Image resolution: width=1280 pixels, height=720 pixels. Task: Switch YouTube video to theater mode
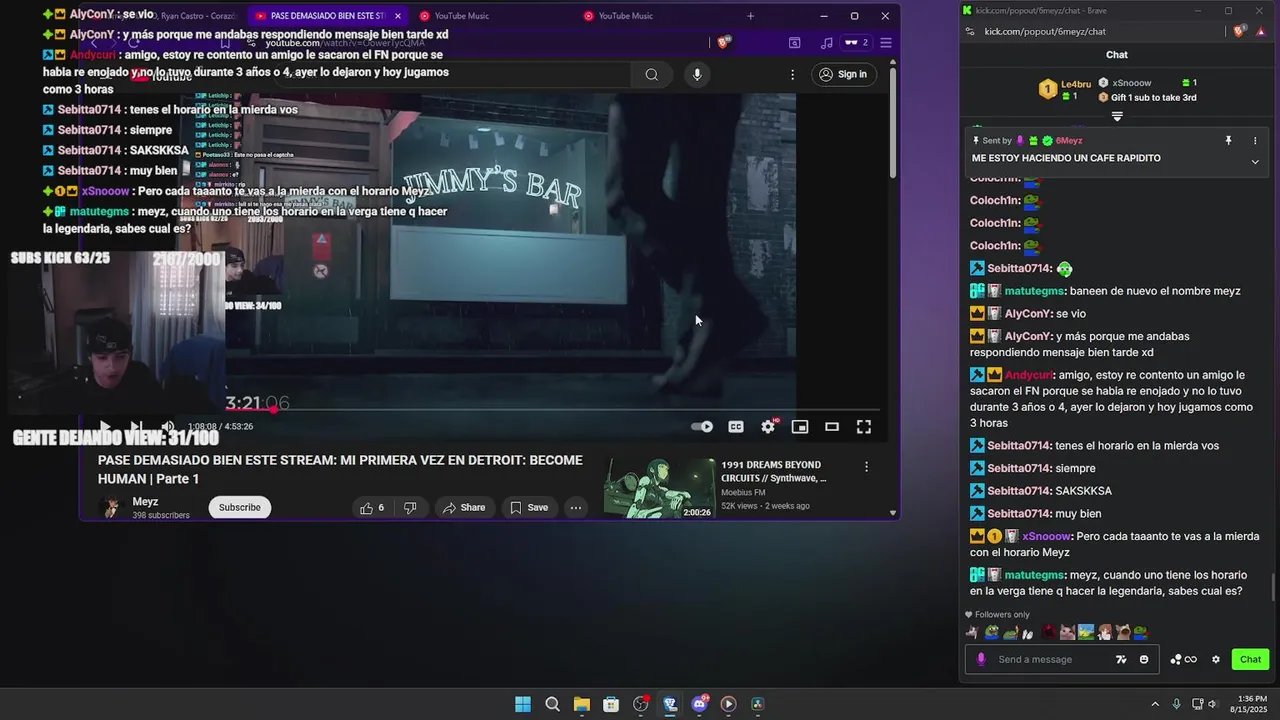tap(832, 426)
